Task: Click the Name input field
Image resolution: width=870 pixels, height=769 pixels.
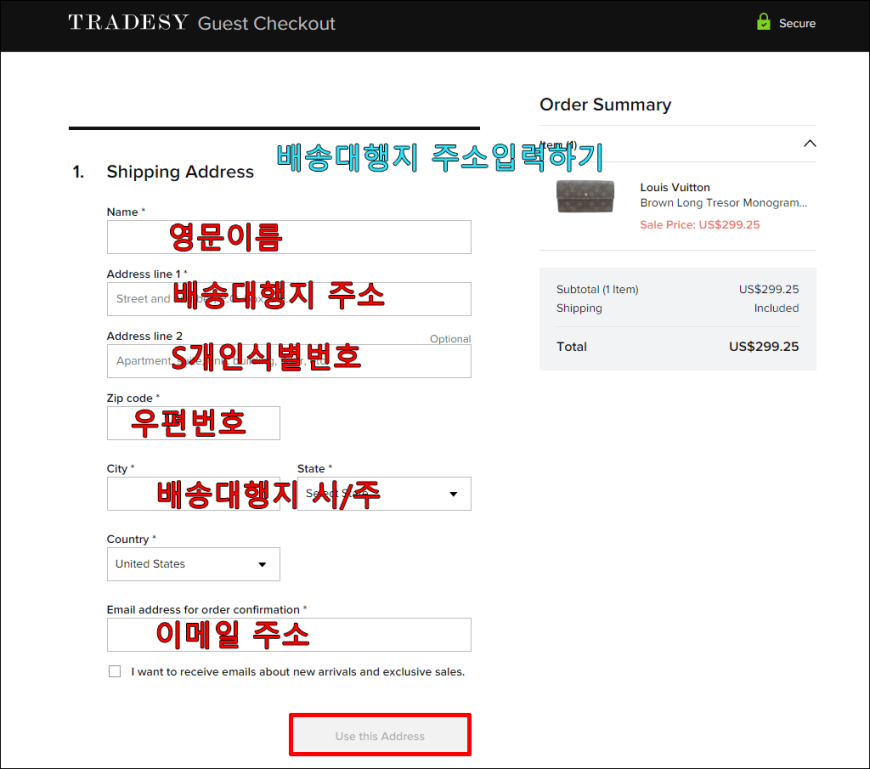Action: [289, 237]
